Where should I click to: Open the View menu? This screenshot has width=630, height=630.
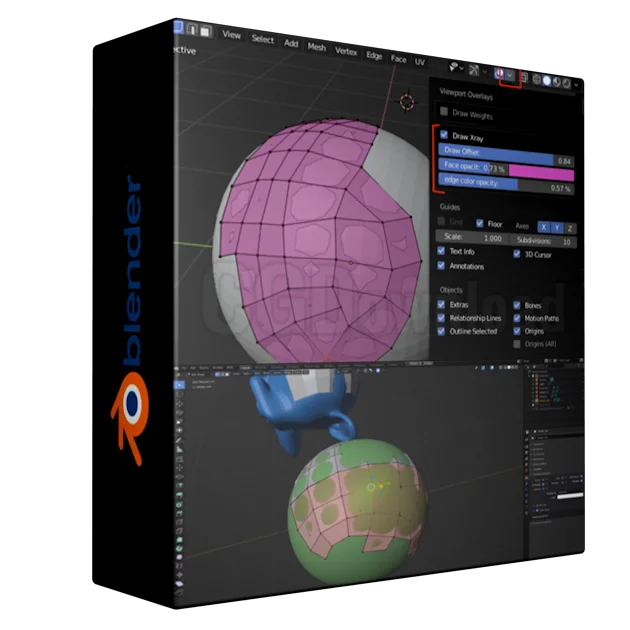(232, 35)
